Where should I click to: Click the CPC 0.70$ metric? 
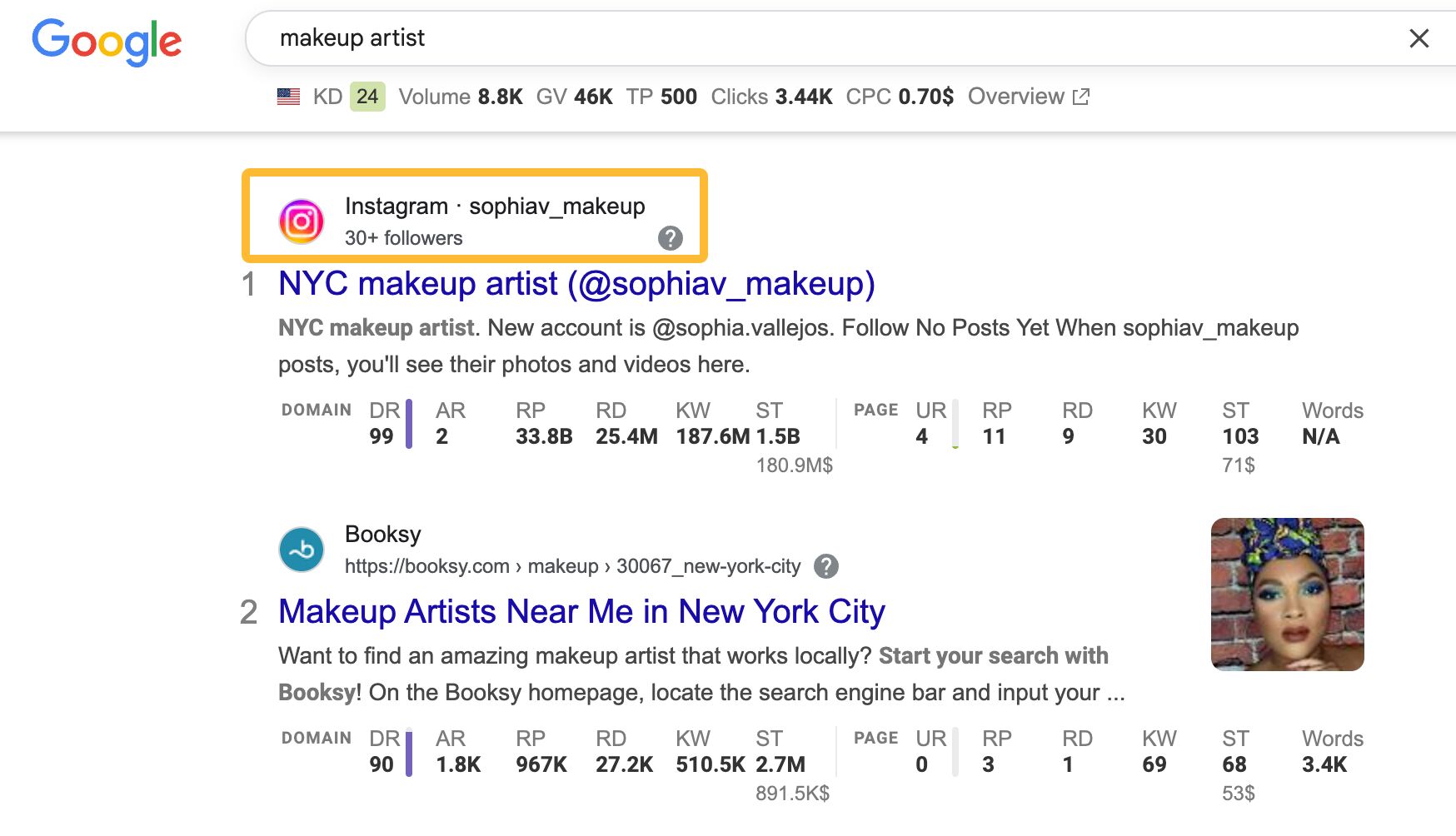pos(900,97)
